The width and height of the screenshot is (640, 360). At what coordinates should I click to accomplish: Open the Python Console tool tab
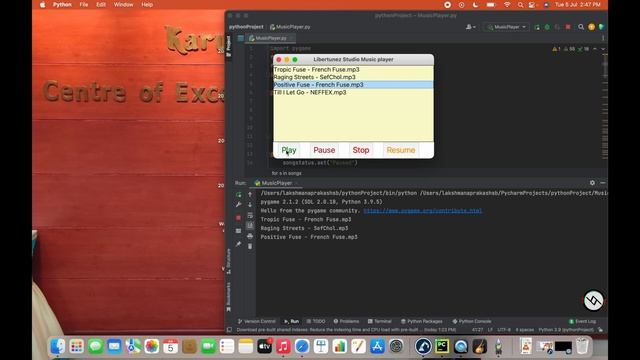pyautogui.click(x=471, y=321)
